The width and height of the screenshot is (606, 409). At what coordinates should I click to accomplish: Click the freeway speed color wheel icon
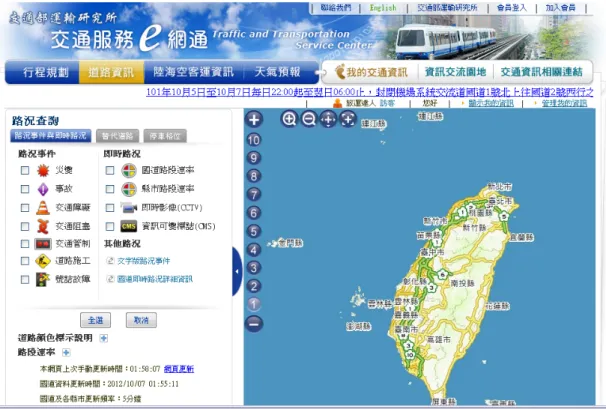(x=129, y=170)
